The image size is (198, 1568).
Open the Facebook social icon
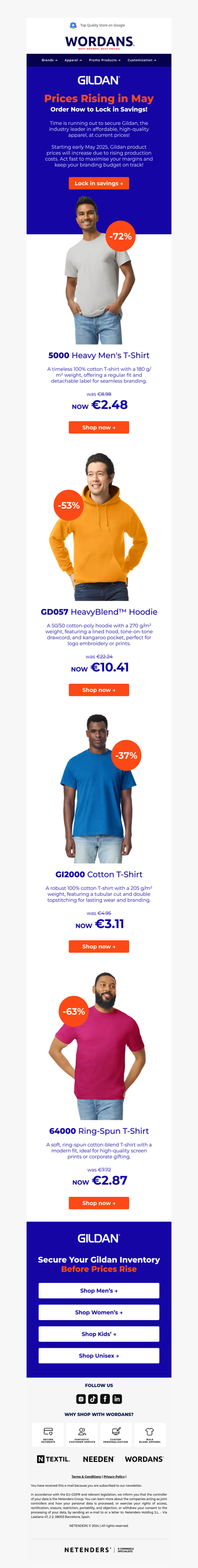point(105,1399)
